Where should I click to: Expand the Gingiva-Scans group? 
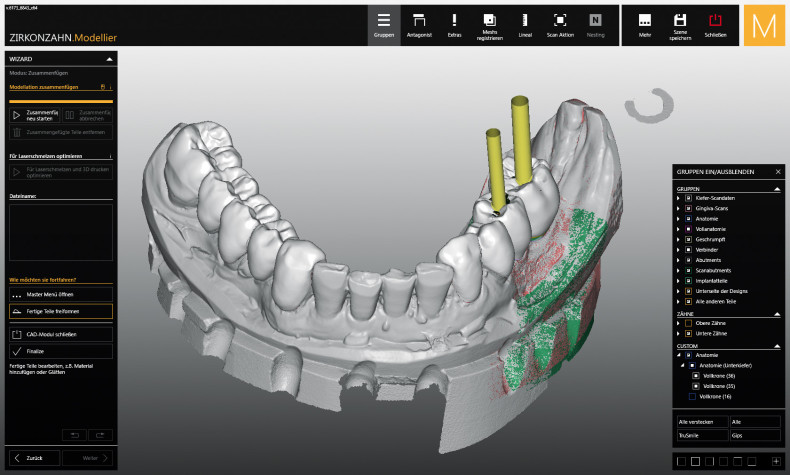click(x=678, y=209)
